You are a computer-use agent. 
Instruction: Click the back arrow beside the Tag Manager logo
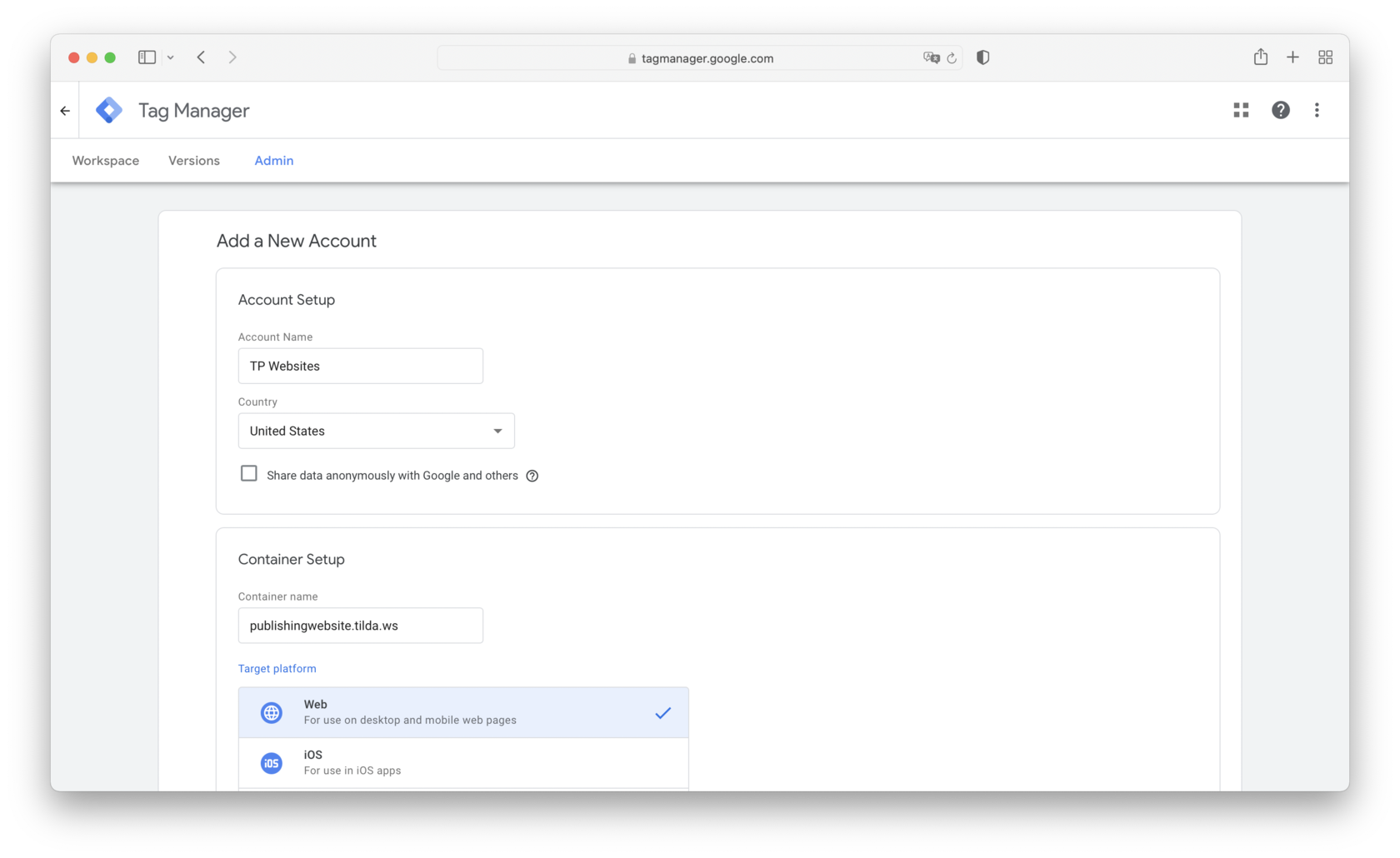[64, 109]
